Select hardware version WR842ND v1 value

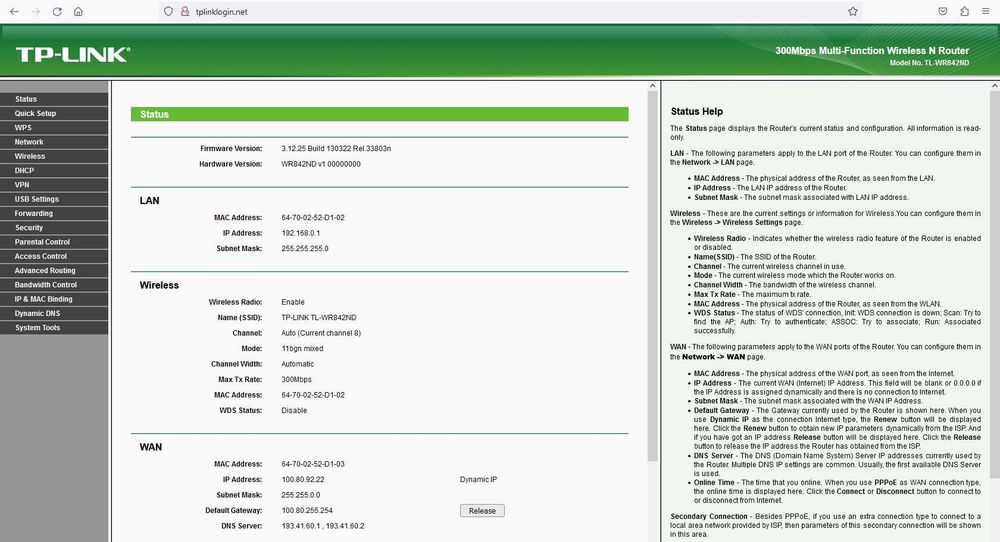point(321,164)
